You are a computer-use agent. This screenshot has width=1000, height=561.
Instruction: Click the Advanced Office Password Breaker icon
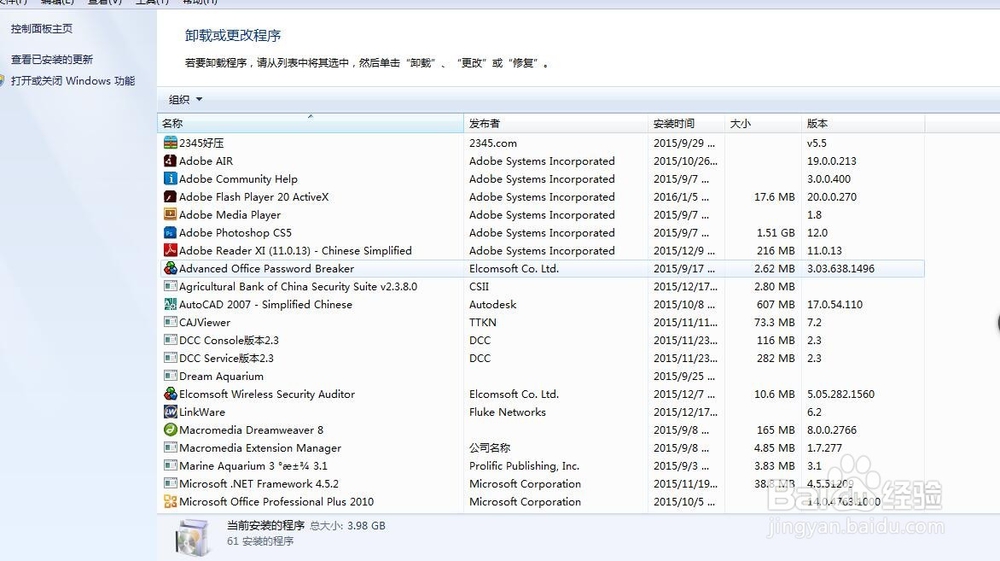[170, 269]
